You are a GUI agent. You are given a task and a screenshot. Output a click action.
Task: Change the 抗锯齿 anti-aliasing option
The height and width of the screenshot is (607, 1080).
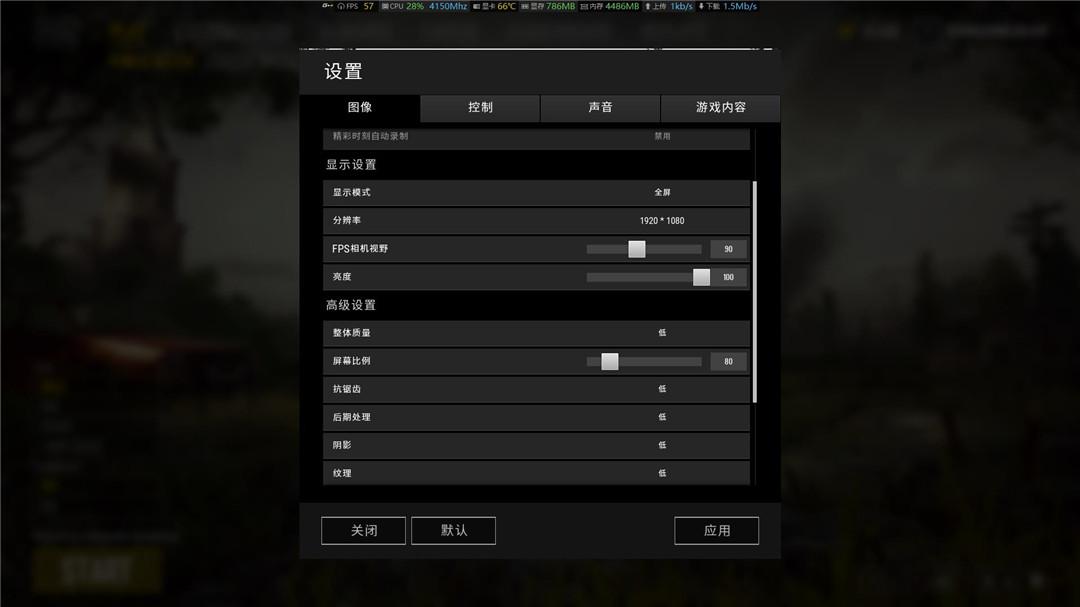(536, 389)
